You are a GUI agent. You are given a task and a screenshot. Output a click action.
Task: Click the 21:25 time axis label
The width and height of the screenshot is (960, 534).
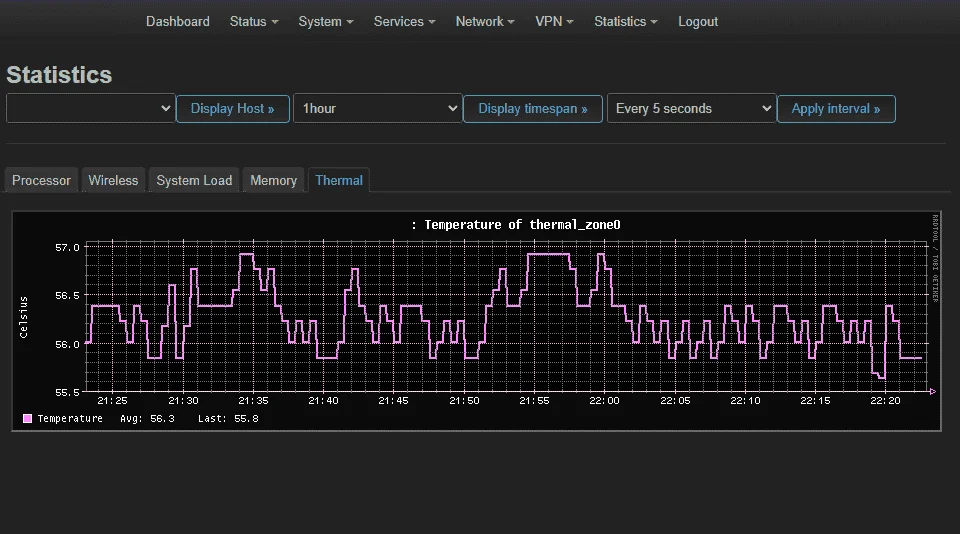tap(112, 400)
